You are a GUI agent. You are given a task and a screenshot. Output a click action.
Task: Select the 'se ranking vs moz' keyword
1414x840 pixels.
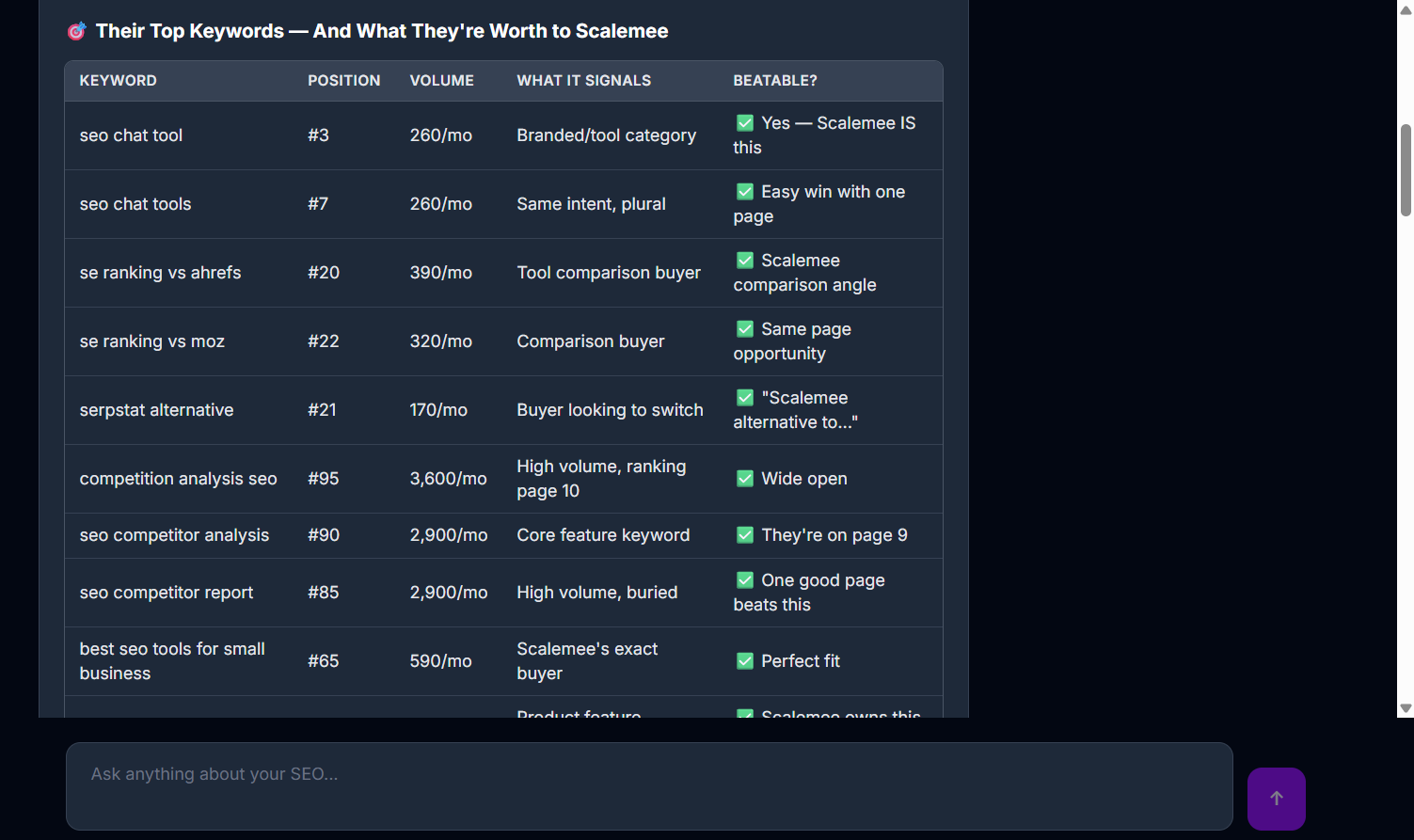click(152, 341)
